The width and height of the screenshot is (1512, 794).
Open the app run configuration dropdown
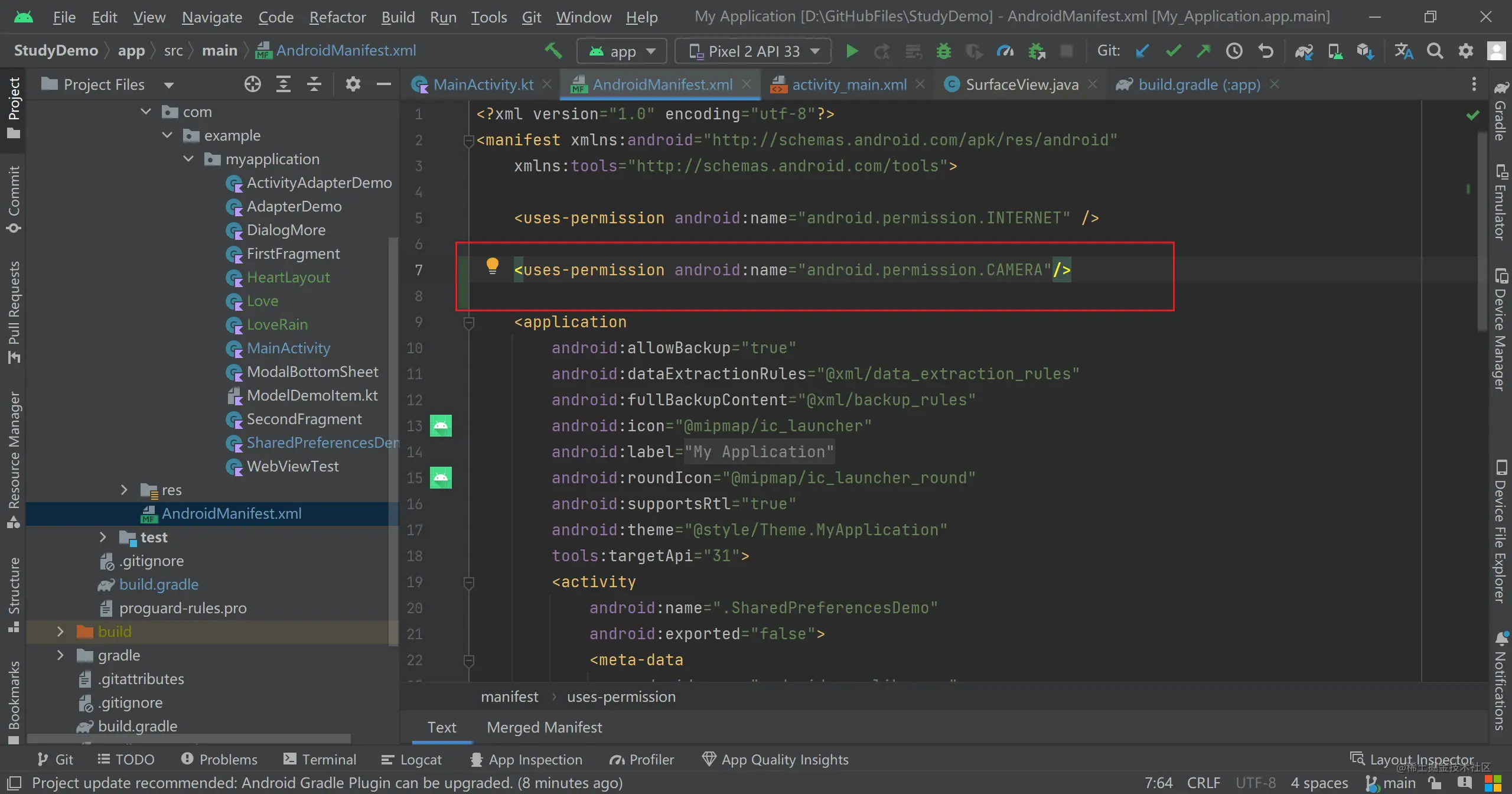[622, 51]
